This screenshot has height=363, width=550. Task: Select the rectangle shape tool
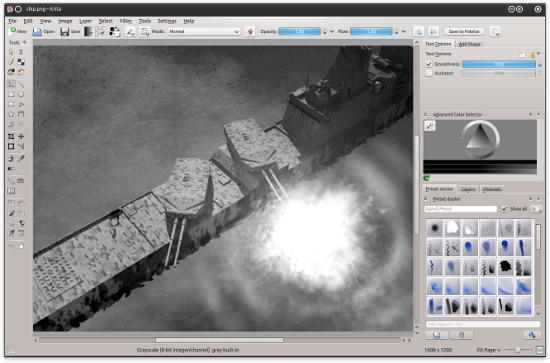pos(11,94)
